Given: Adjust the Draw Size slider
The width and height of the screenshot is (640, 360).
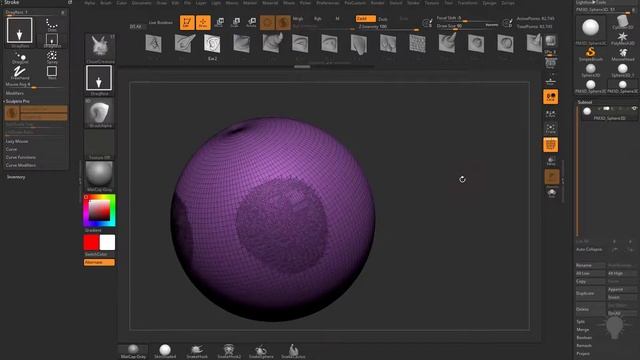Looking at the screenshot, I should pos(467,26).
